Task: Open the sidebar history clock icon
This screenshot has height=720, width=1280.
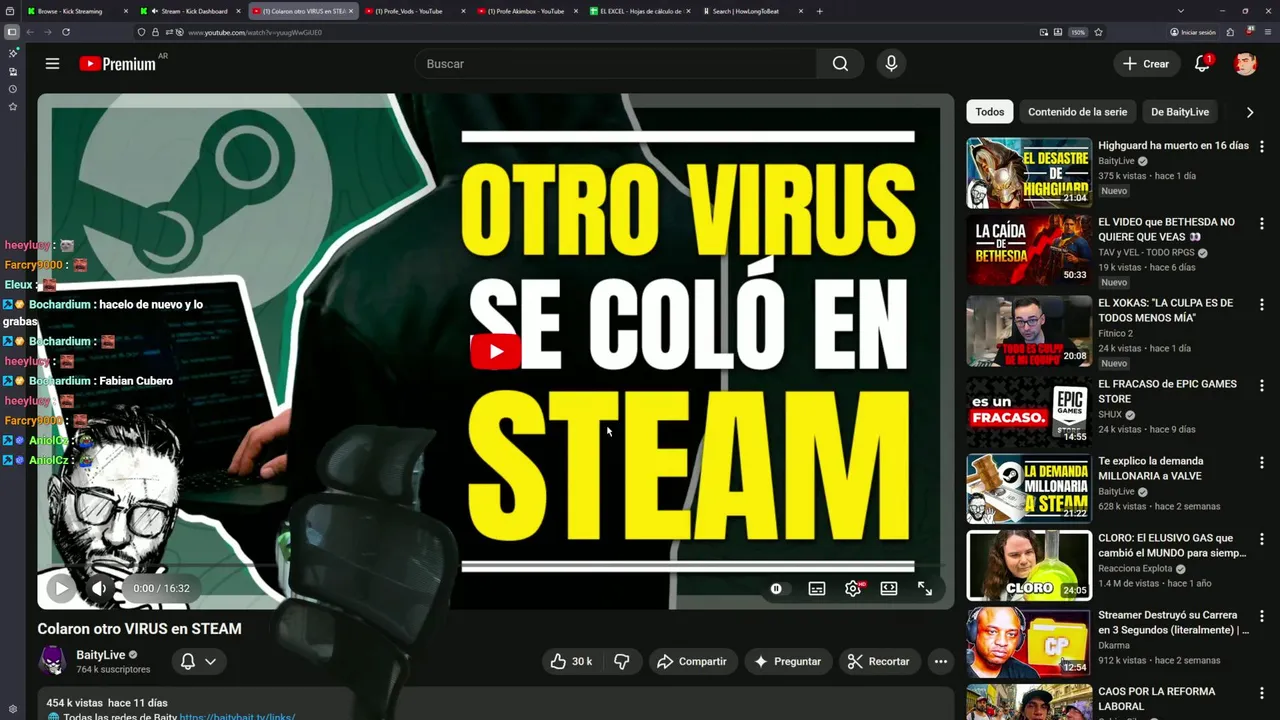Action: (x=12, y=89)
